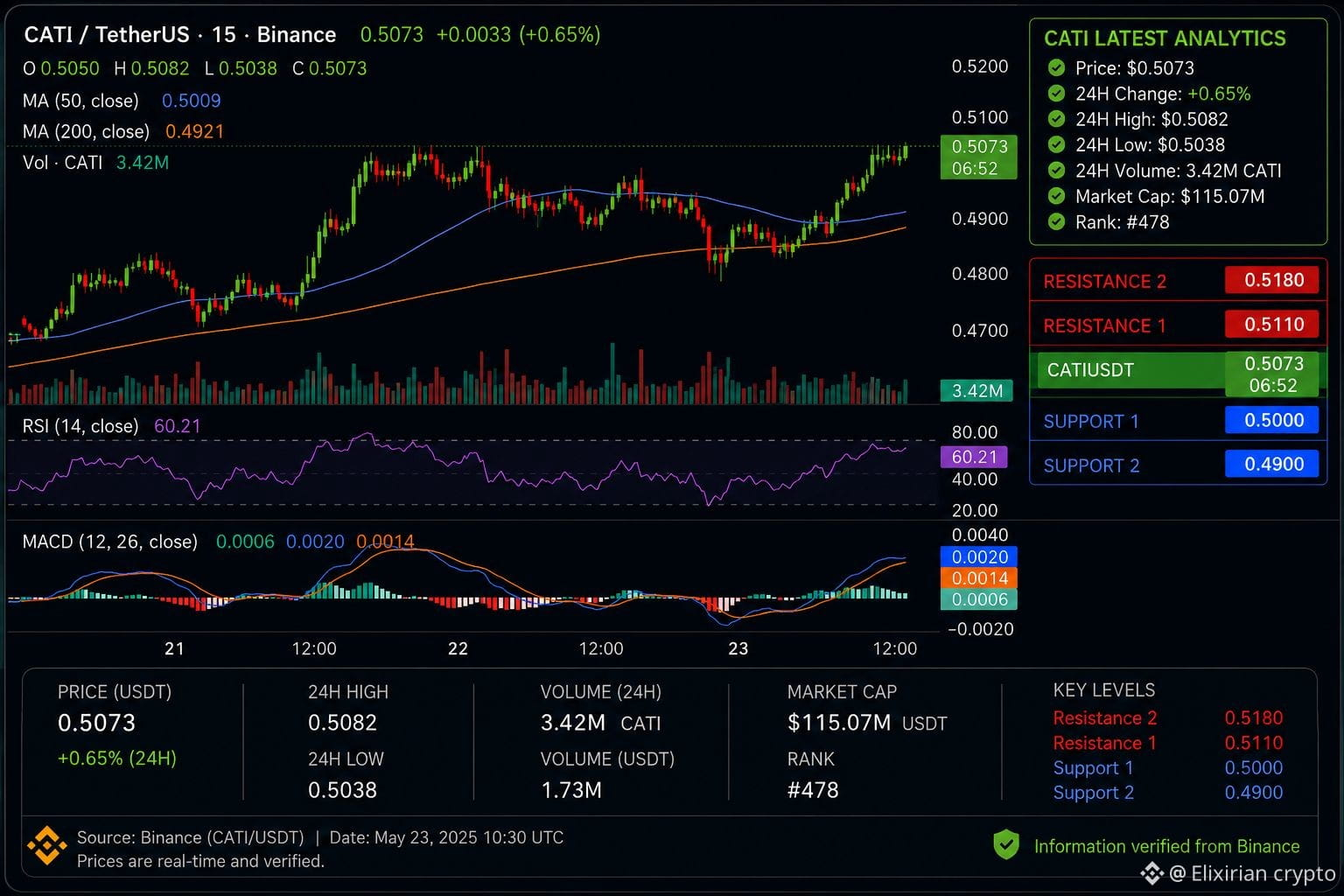
Task: Click the check icon beside 24H Volume
Action: coord(1057,171)
